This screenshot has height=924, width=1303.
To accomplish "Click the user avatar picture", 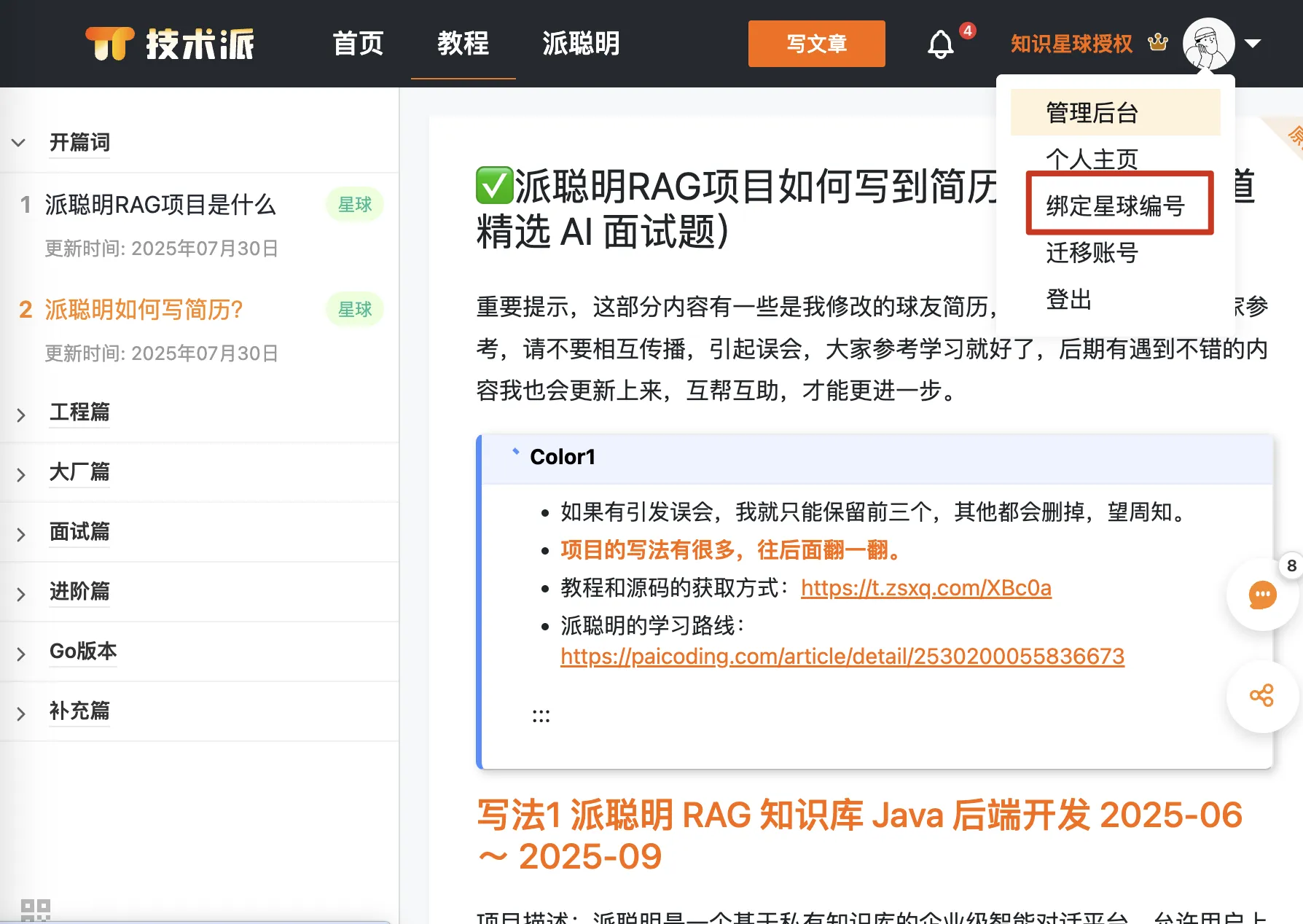I will 1208,44.
